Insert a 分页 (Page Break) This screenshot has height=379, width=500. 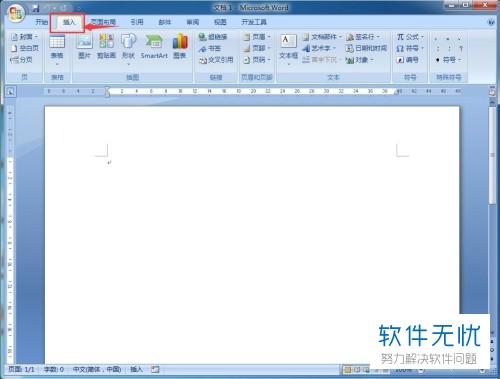click(x=22, y=60)
